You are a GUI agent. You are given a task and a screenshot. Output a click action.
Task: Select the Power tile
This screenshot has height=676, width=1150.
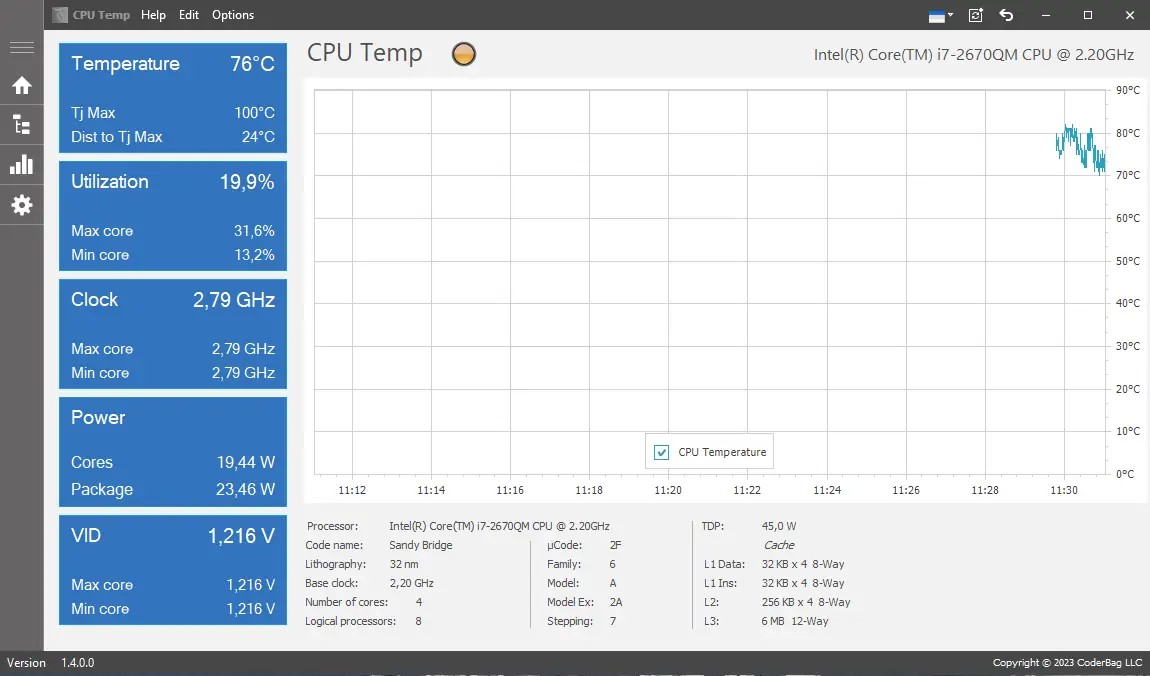point(172,452)
